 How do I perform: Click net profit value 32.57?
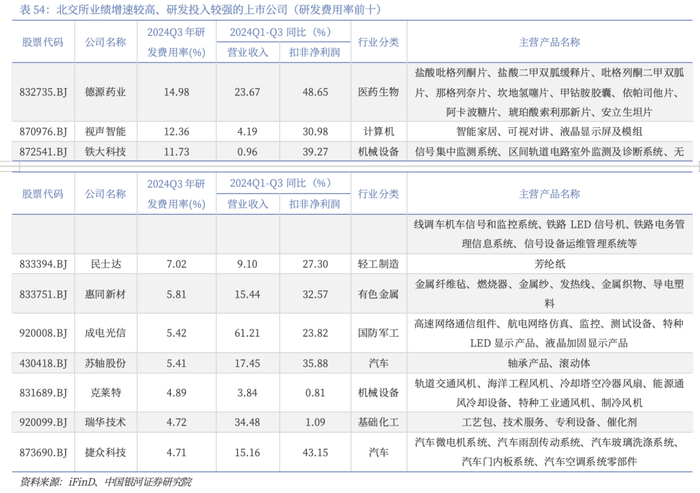click(315, 294)
